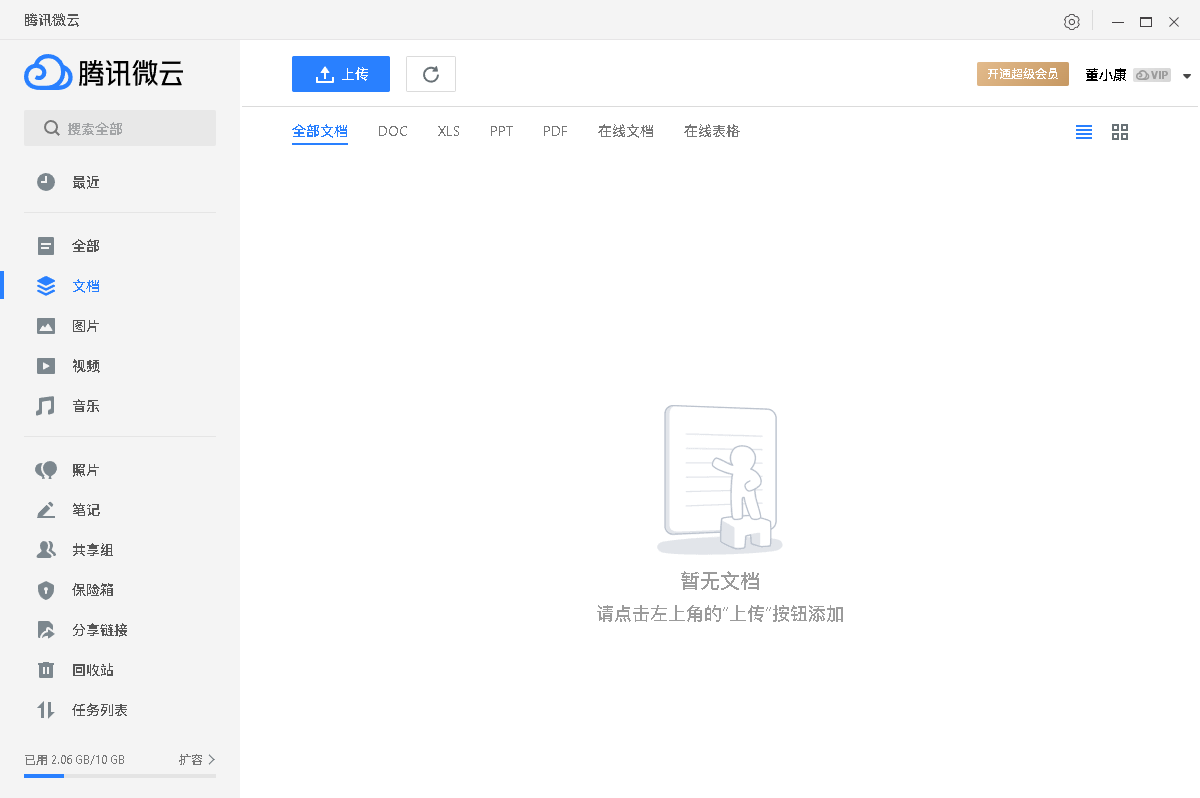Click 开通超级会员 to upgrade membership
This screenshot has height=798, width=1200.
coord(1022,73)
